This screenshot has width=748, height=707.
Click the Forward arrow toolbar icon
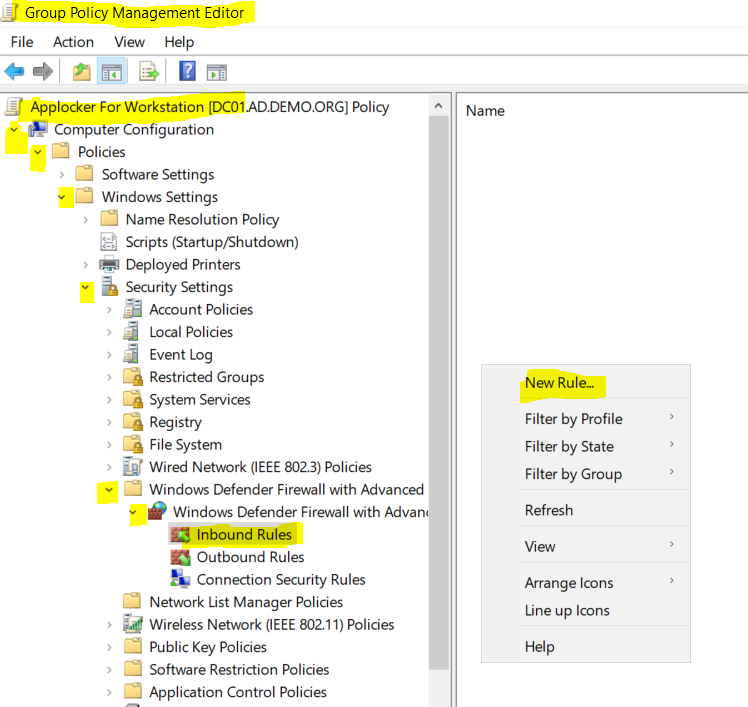(x=42, y=72)
